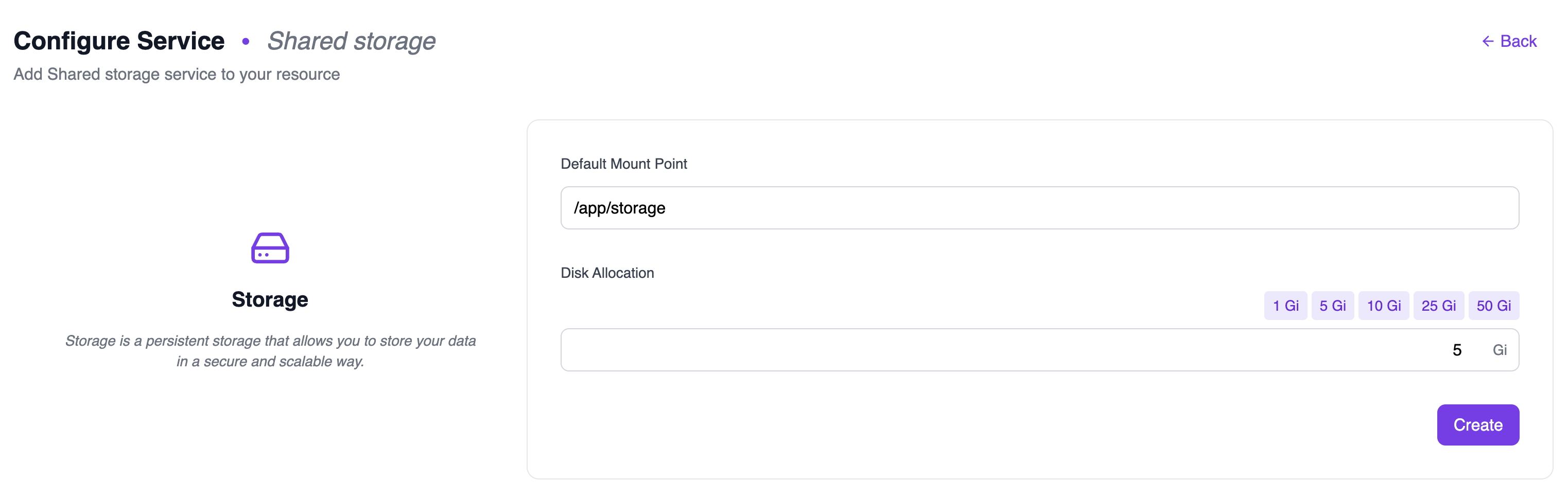Image resolution: width=1568 pixels, height=498 pixels.
Task: Click the left arrow icon beside Back
Action: point(1487,41)
